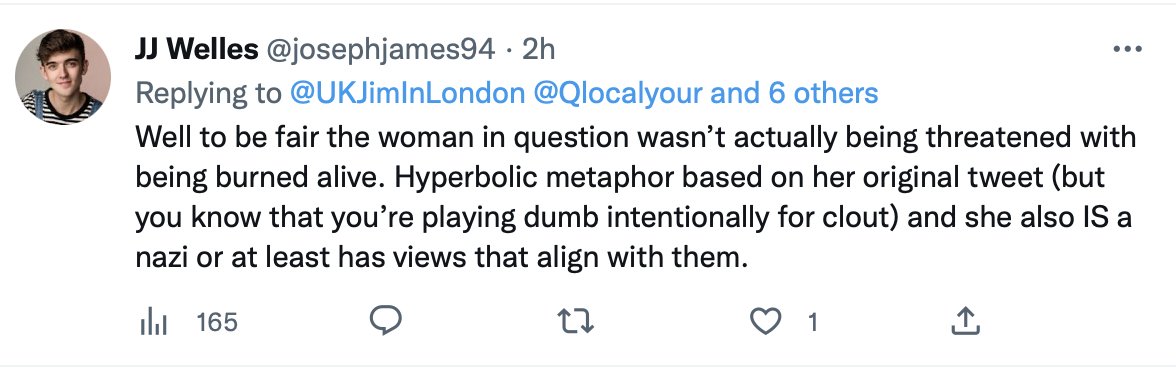This screenshot has width=1176, height=368.
Task: Retweet this post using the retweet icon
Action: (x=576, y=322)
